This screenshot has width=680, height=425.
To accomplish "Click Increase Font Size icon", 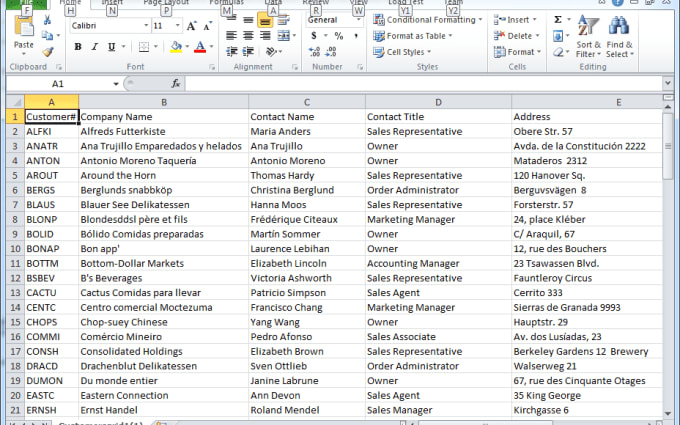I will pyautogui.click(x=191, y=26).
